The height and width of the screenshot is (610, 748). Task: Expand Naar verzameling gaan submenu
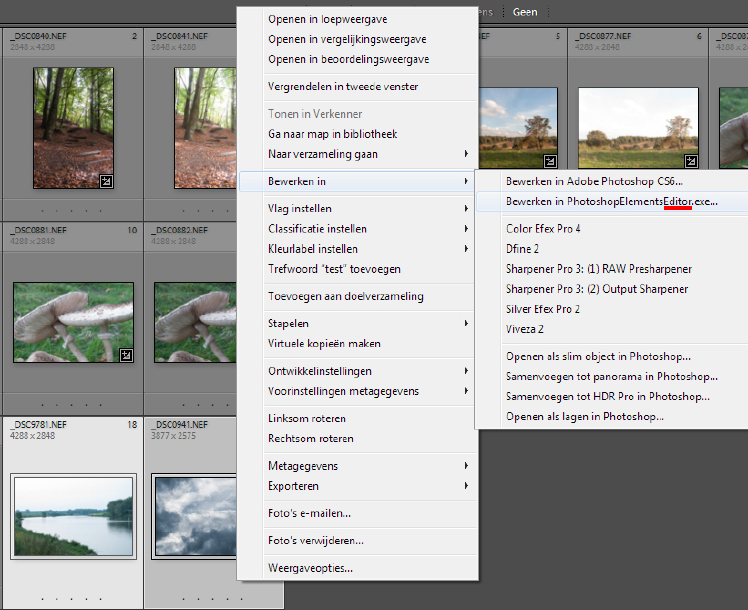pos(358,154)
